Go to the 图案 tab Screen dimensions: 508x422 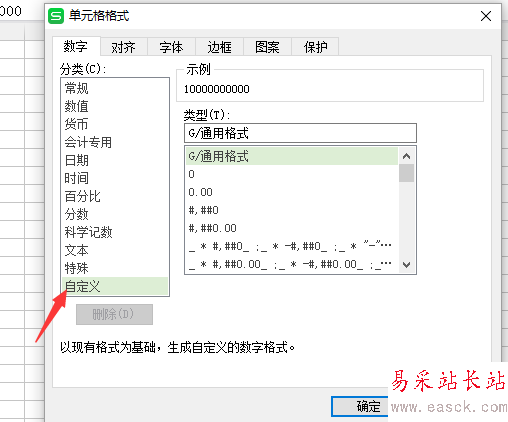267,47
